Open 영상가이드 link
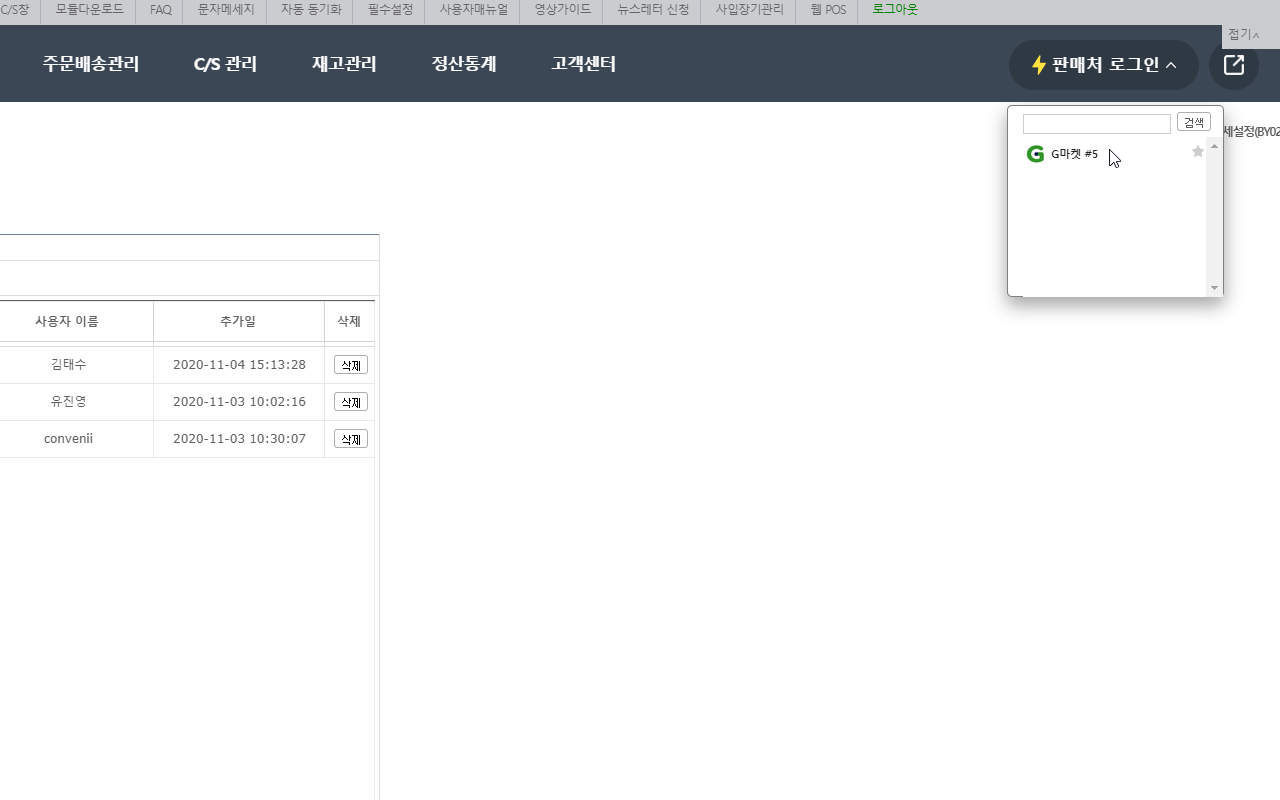The height and width of the screenshot is (800, 1280). [563, 9]
